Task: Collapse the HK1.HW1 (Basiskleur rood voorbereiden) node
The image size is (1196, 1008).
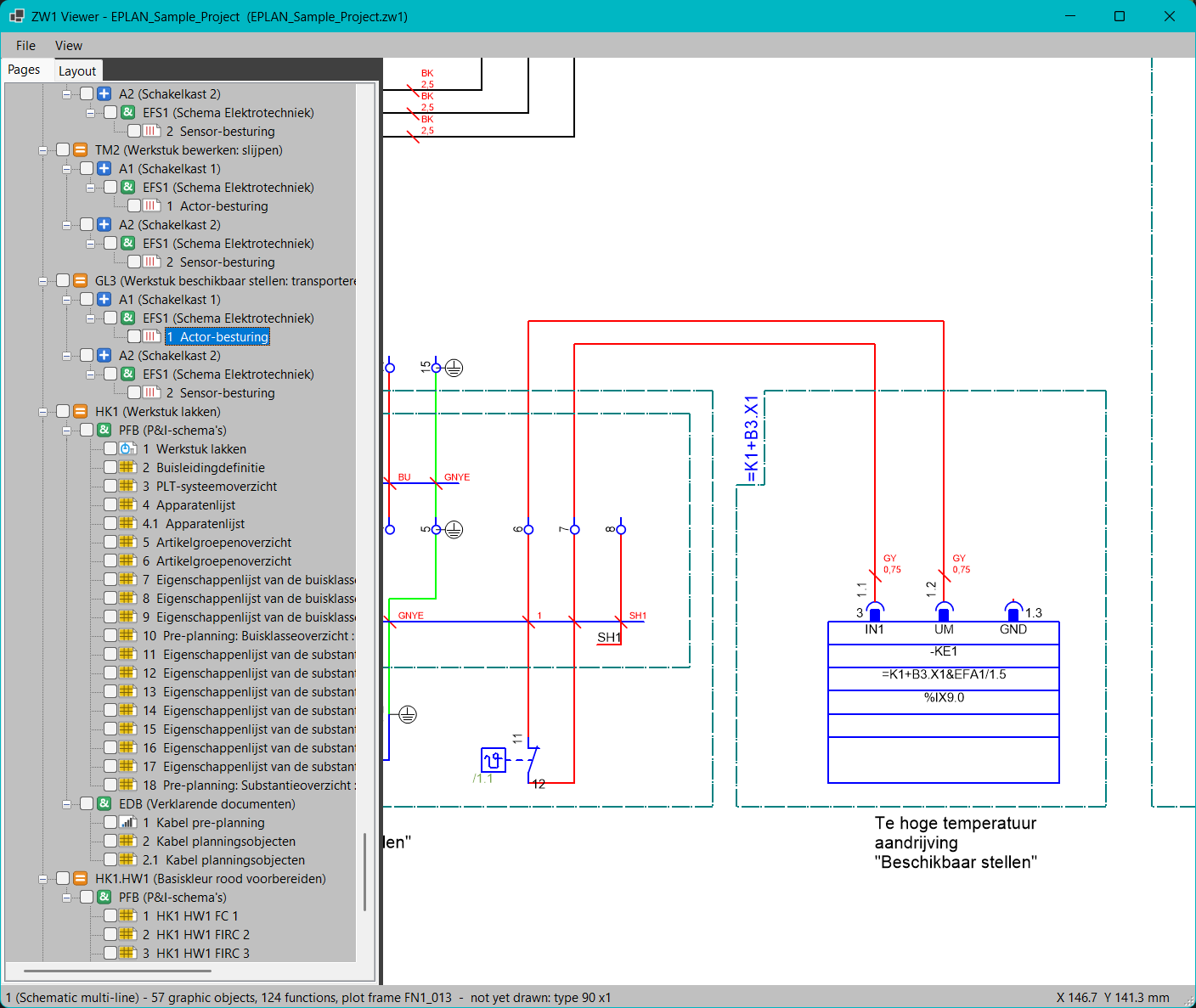Action: pyautogui.click(x=43, y=879)
